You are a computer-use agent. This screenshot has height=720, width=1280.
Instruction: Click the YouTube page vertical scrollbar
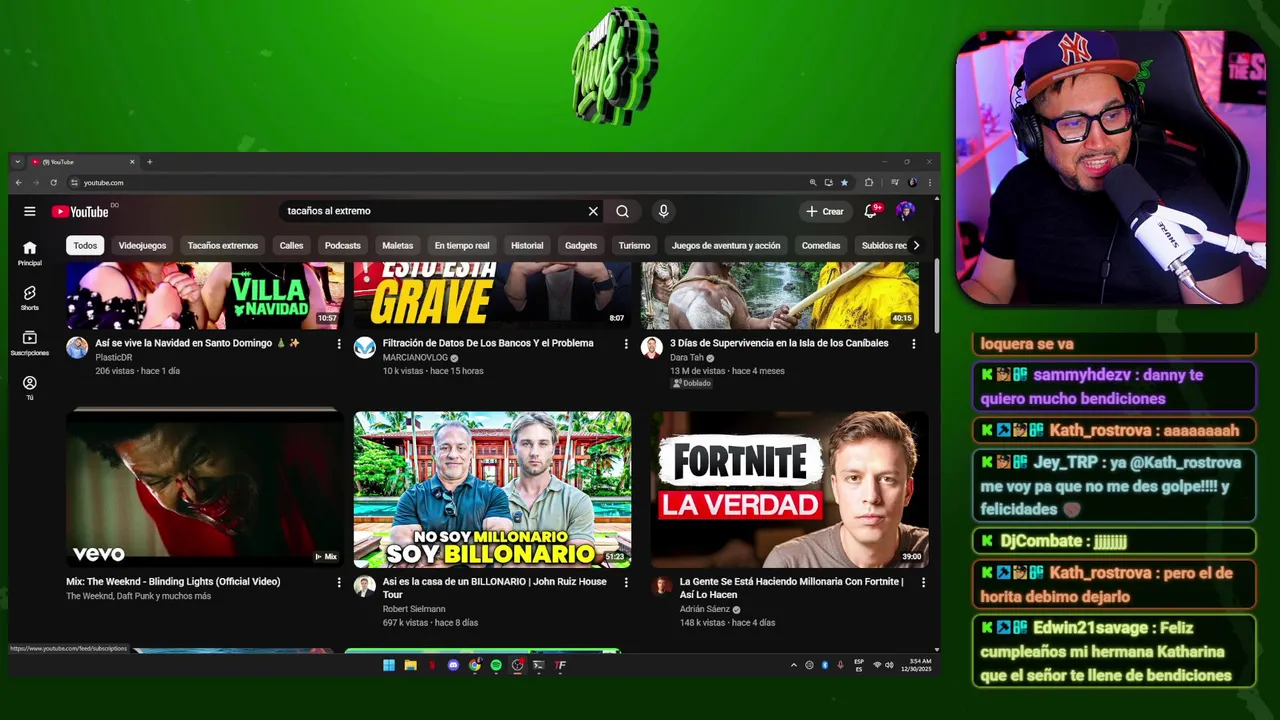pyautogui.click(x=936, y=297)
